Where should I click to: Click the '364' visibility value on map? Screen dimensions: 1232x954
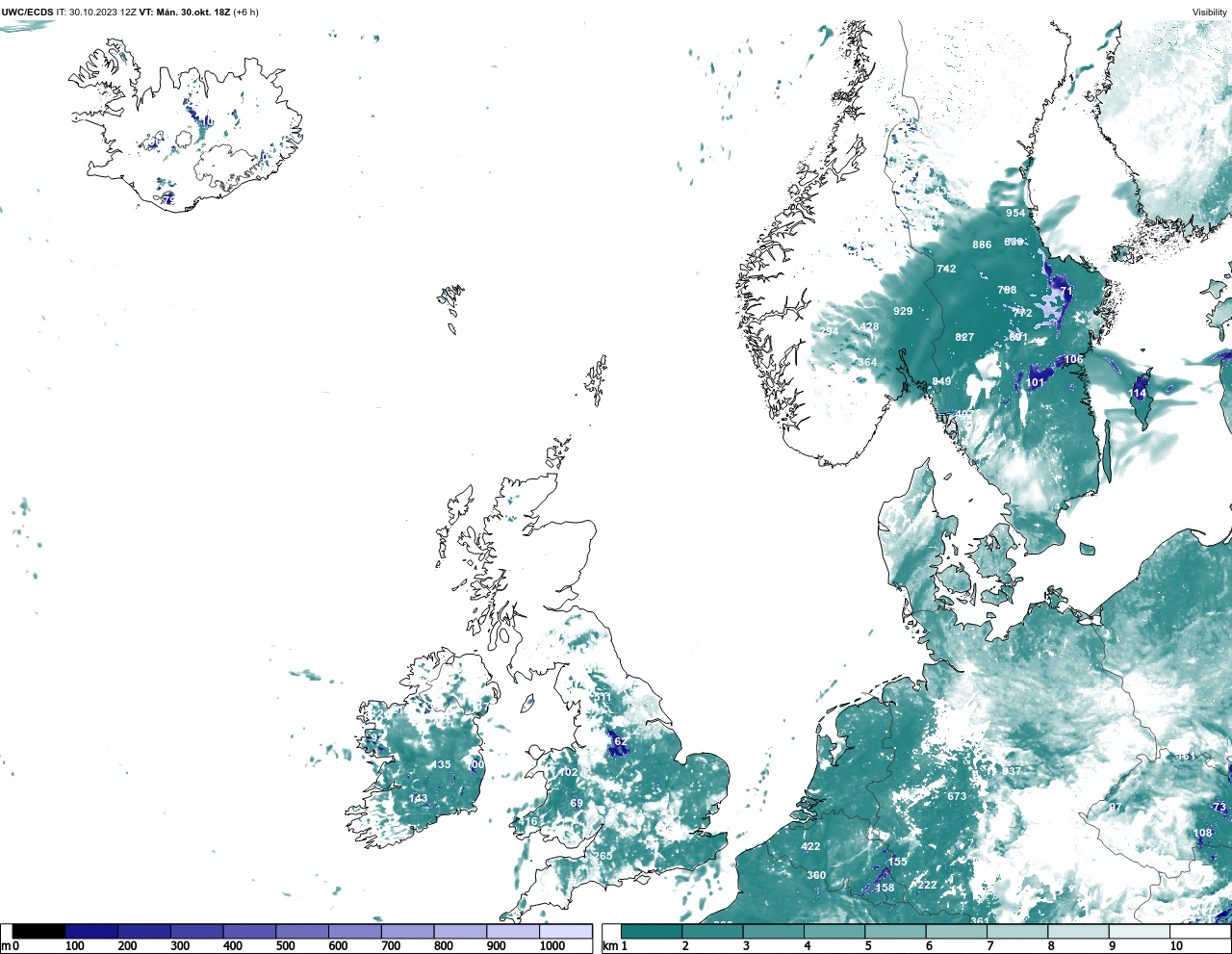point(867,363)
